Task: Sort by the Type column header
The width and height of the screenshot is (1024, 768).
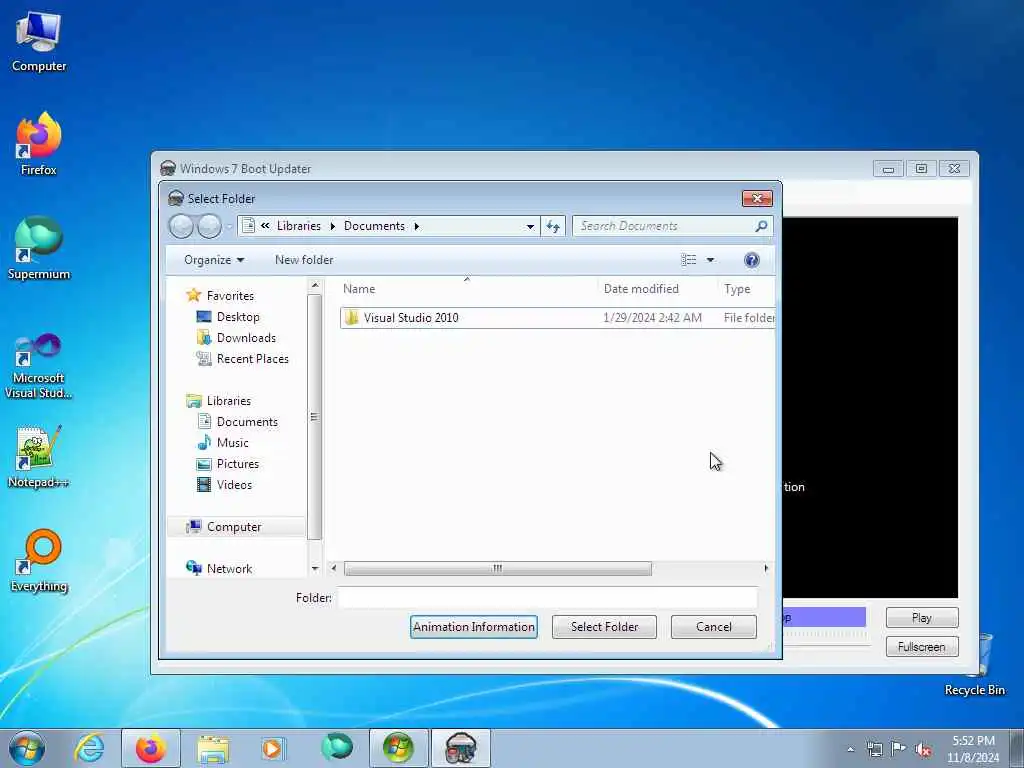Action: tap(746, 289)
